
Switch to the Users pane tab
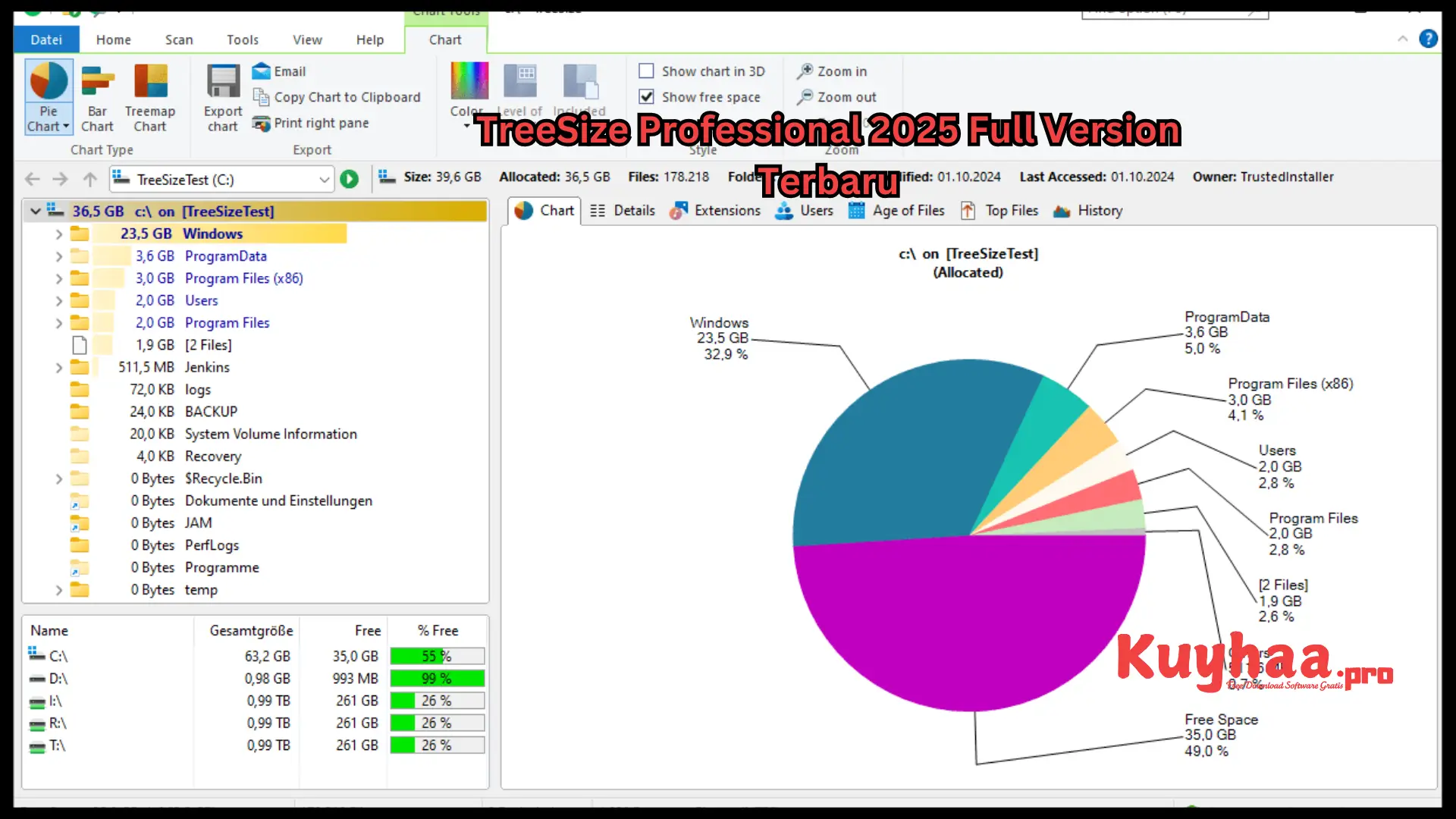[804, 211]
